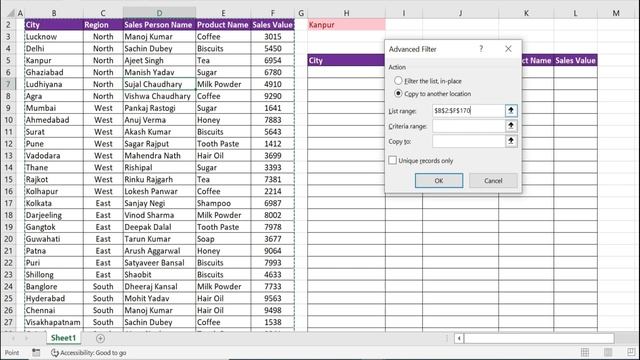Select the Mahendra Nath cell

(159, 156)
